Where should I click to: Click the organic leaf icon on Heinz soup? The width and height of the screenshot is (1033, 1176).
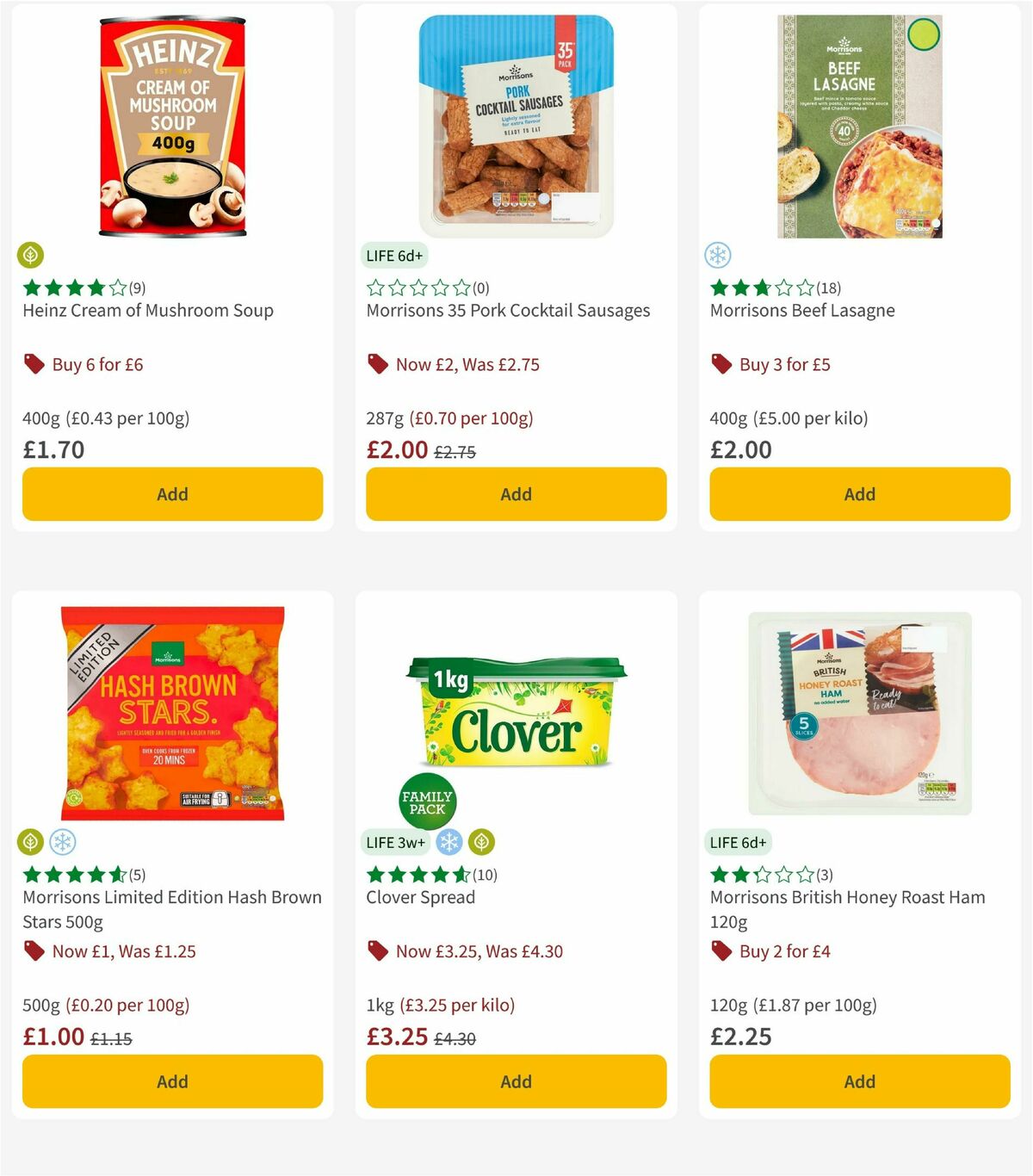(31, 256)
